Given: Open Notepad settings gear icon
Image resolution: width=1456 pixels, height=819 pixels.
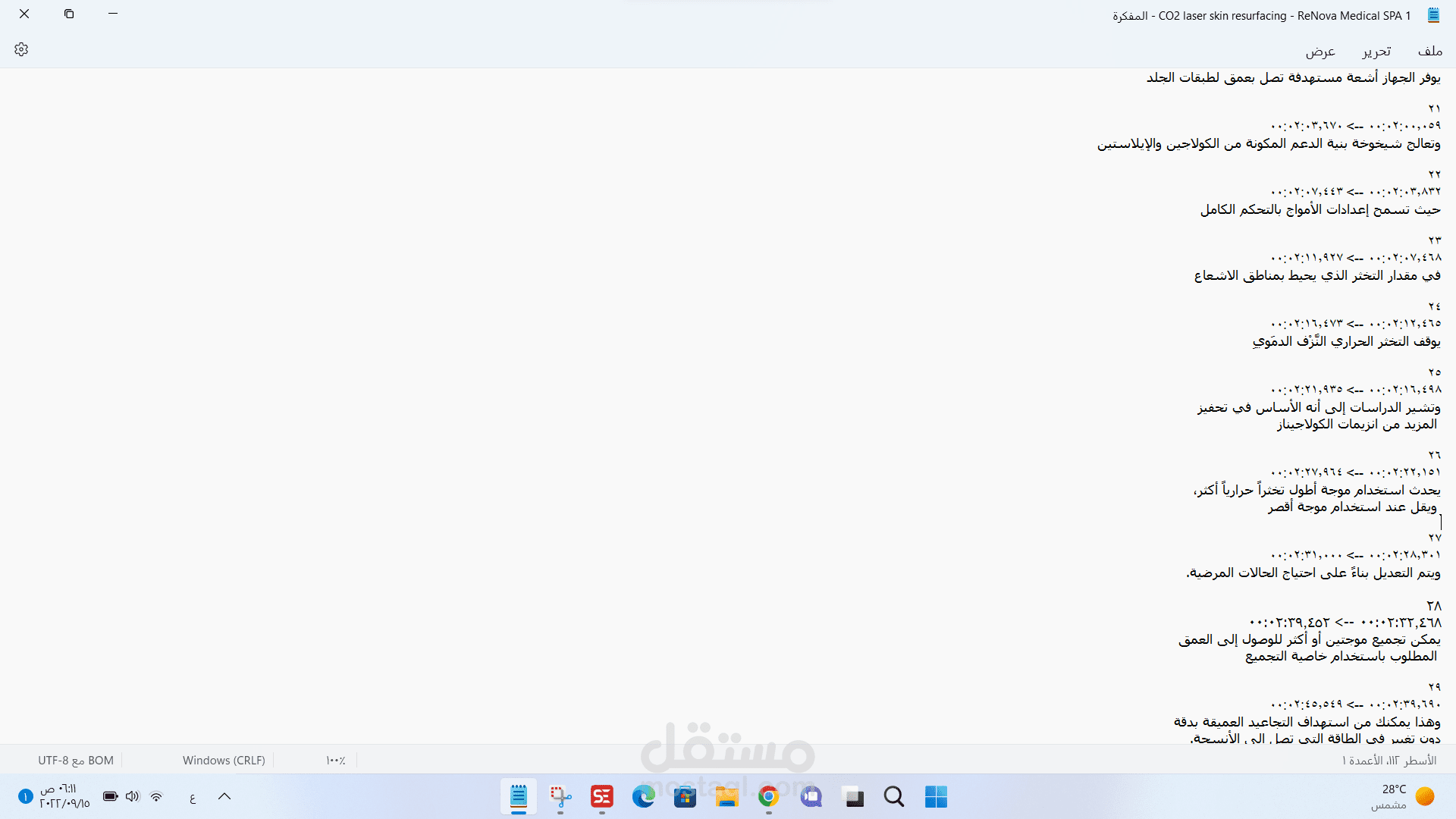Looking at the screenshot, I should click(x=21, y=49).
